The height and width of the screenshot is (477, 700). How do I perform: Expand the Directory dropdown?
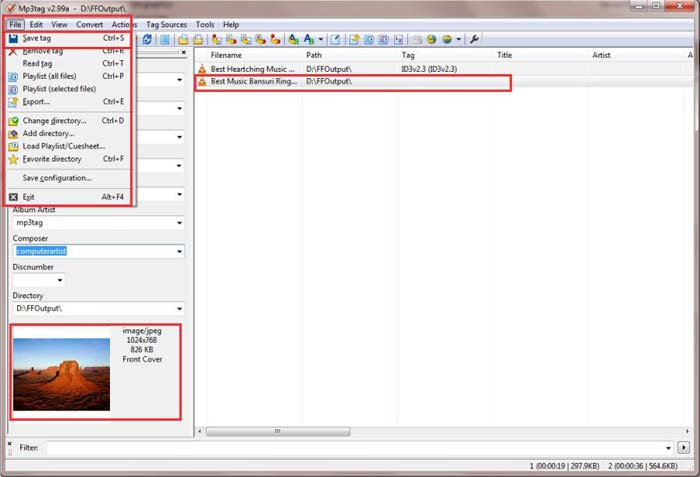[179, 309]
